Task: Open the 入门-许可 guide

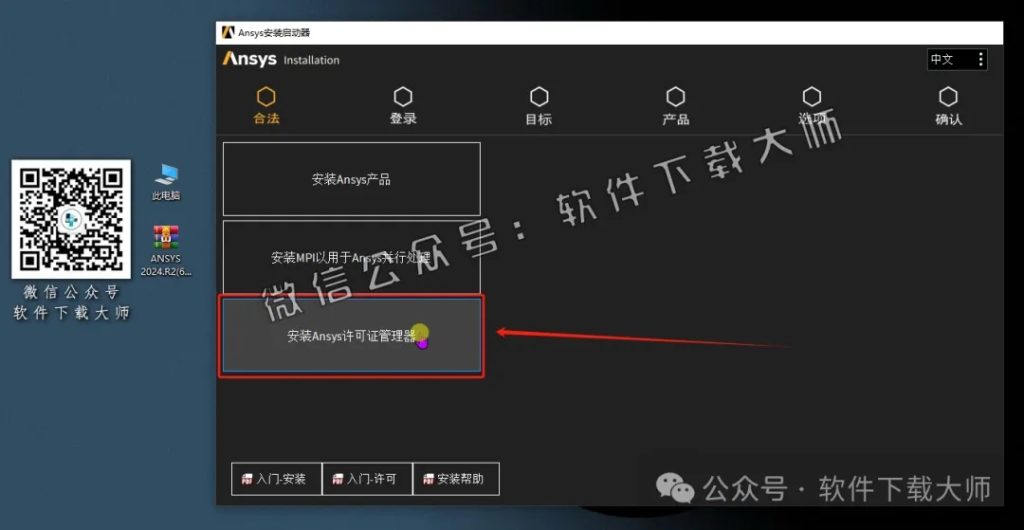Action: 367,479
